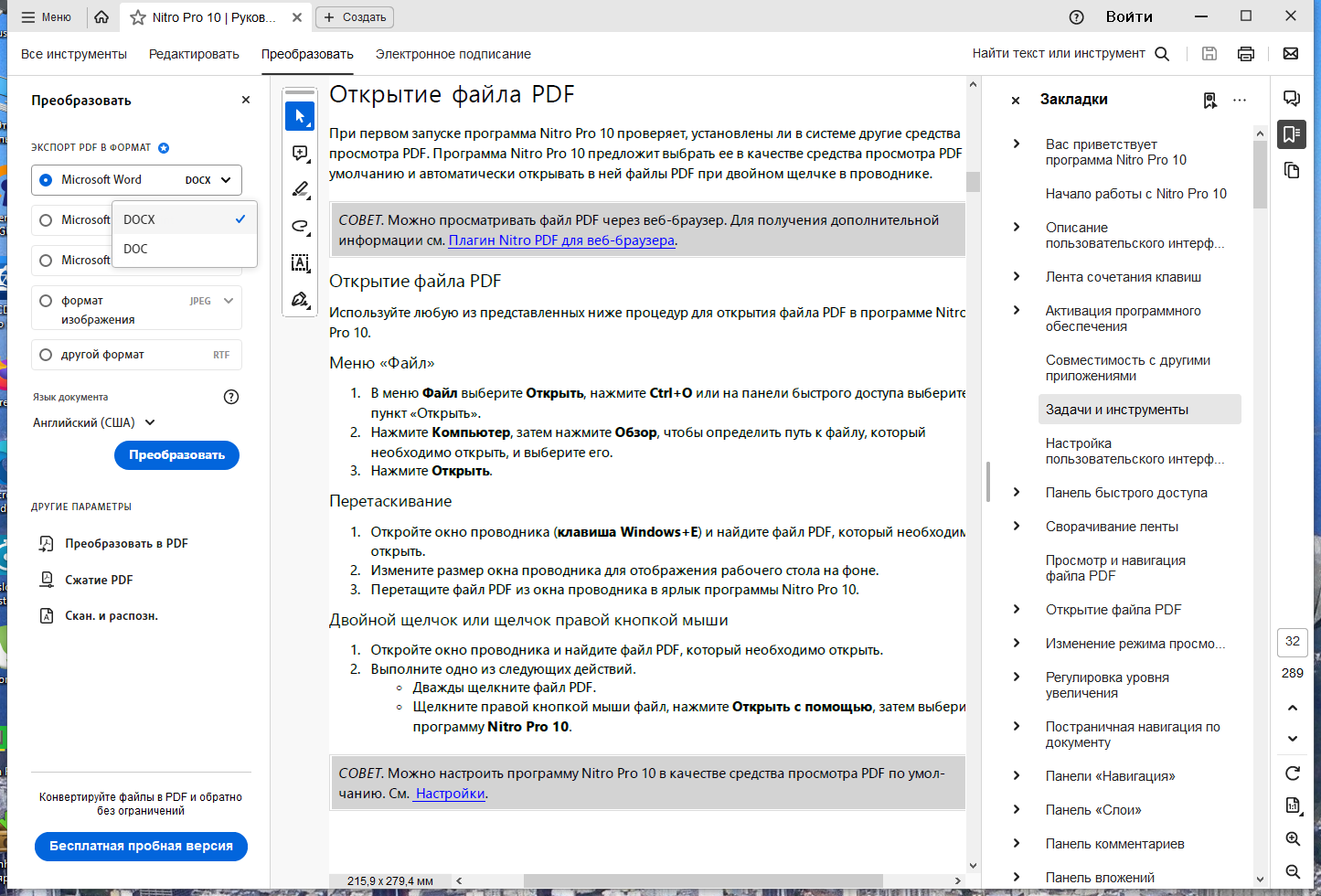Image resolution: width=1321 pixels, height=896 pixels.
Task: Switch to Редактировать tab
Action: coord(194,54)
